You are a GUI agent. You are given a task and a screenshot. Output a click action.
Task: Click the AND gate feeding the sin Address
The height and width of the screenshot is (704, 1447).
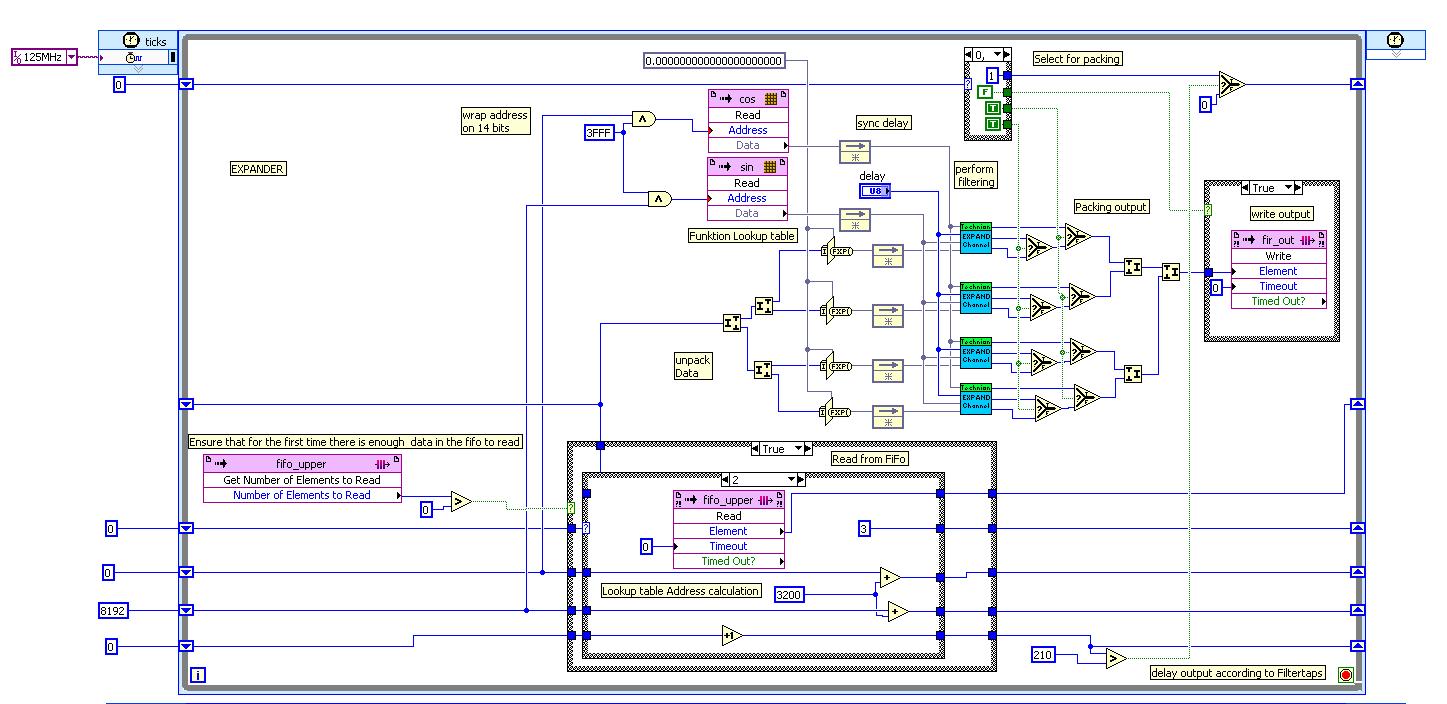(659, 199)
